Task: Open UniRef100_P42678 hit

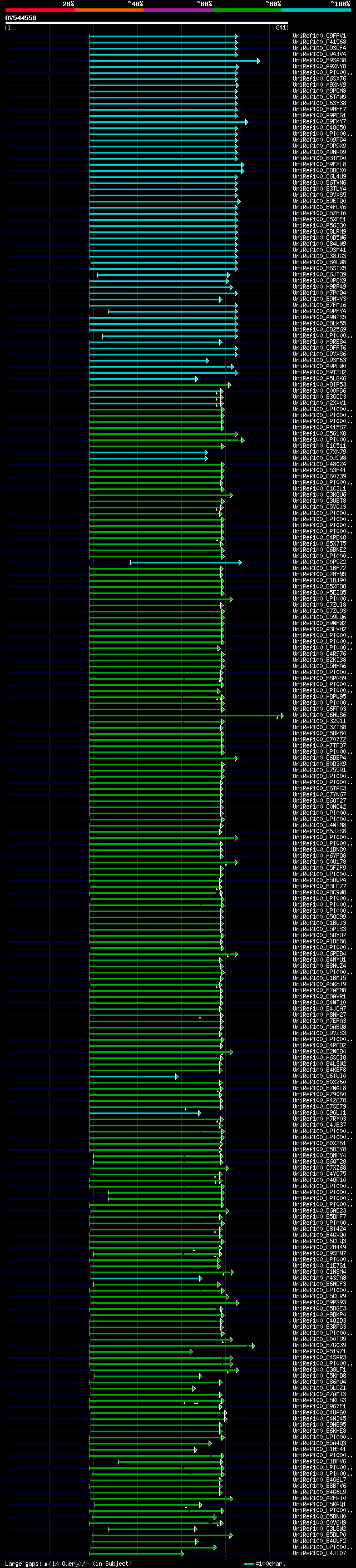Action: coord(319,1101)
